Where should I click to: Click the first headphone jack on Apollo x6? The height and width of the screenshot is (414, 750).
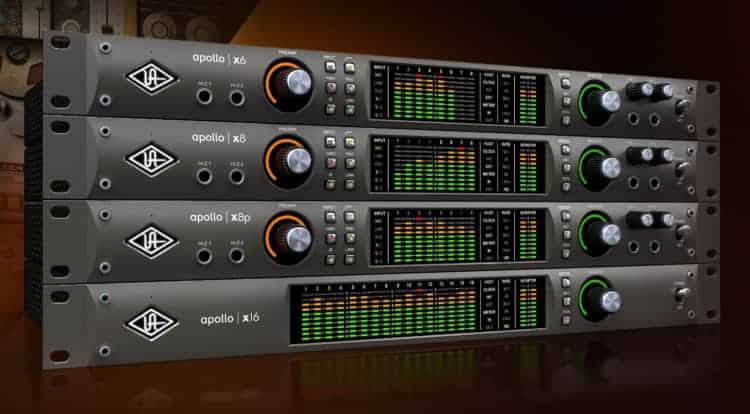tap(634, 119)
